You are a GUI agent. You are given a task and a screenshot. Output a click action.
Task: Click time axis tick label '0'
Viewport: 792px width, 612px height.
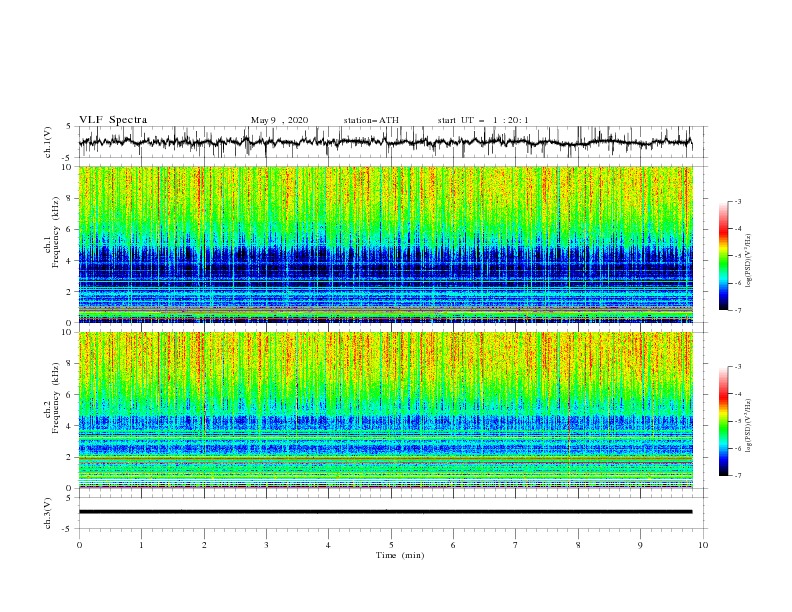click(79, 545)
